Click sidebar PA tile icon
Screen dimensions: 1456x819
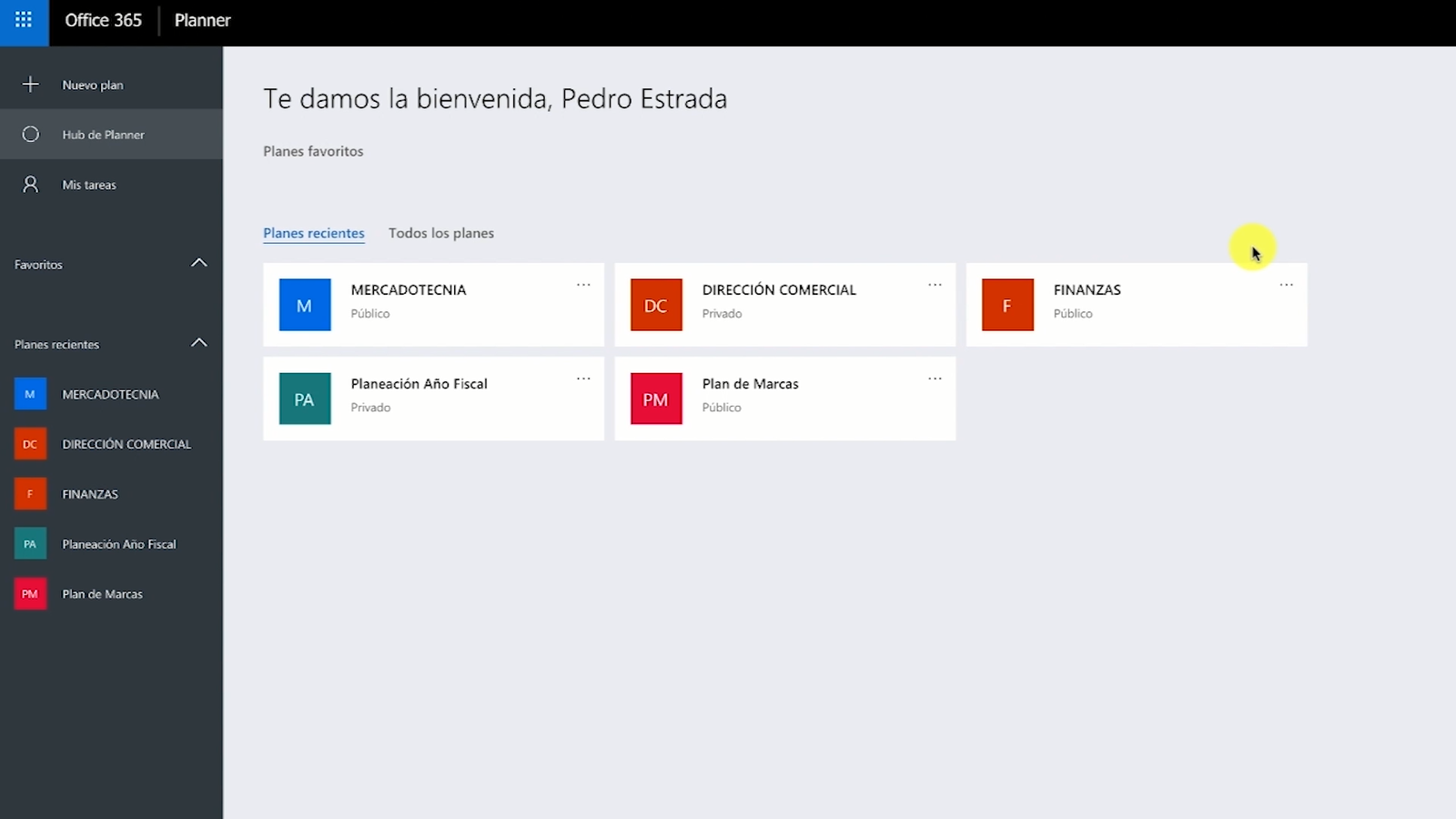(x=30, y=544)
